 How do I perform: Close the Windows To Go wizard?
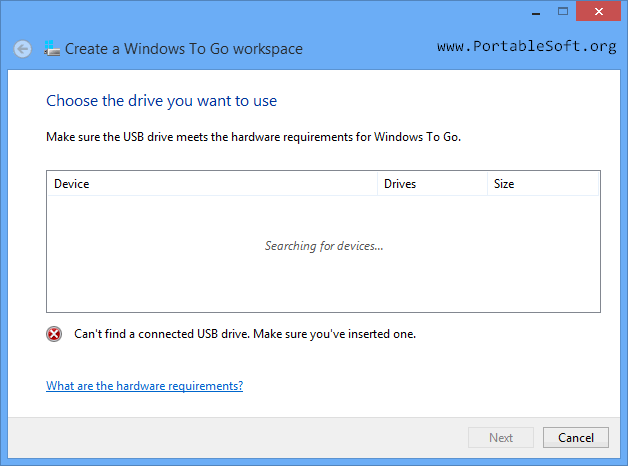coord(599,11)
